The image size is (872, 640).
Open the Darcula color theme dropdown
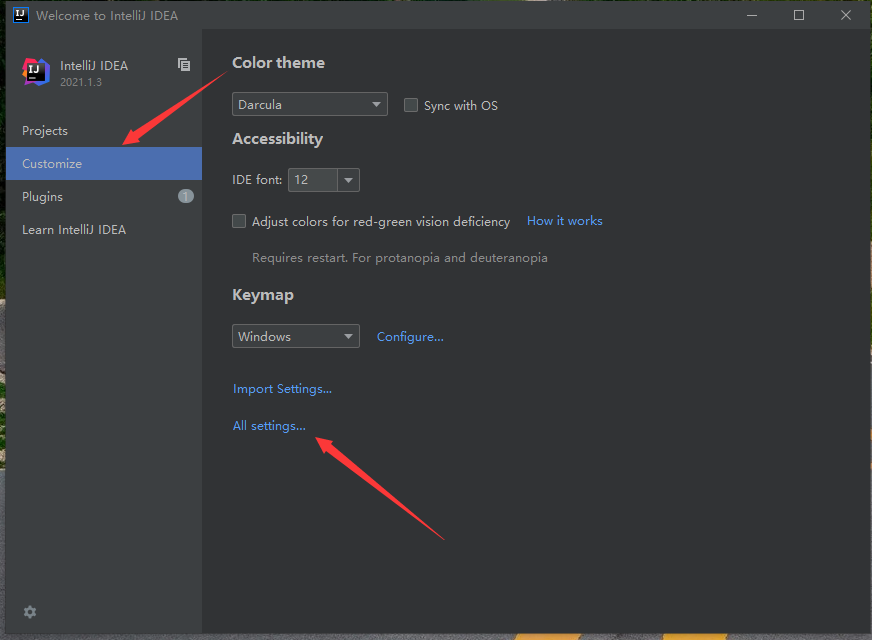pyautogui.click(x=310, y=104)
